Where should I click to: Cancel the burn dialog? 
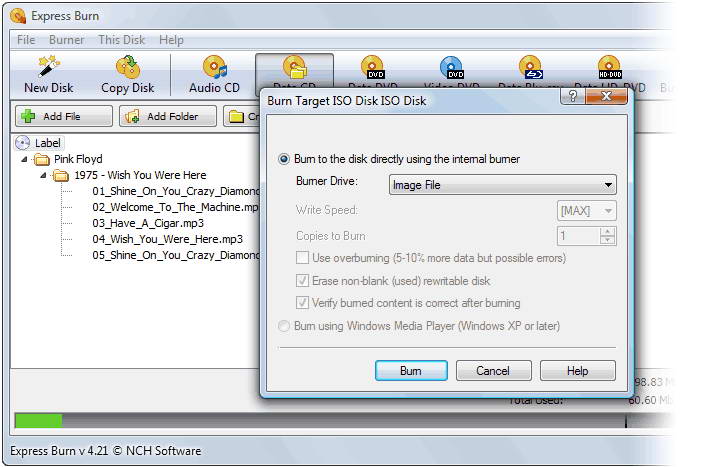pos(493,371)
